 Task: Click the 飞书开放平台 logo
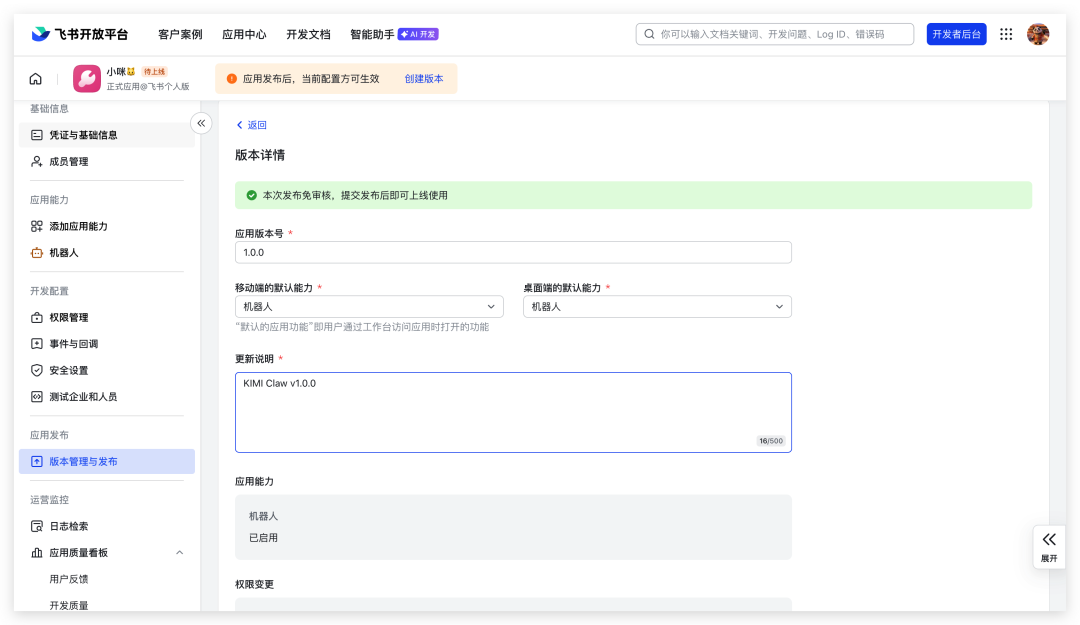80,34
